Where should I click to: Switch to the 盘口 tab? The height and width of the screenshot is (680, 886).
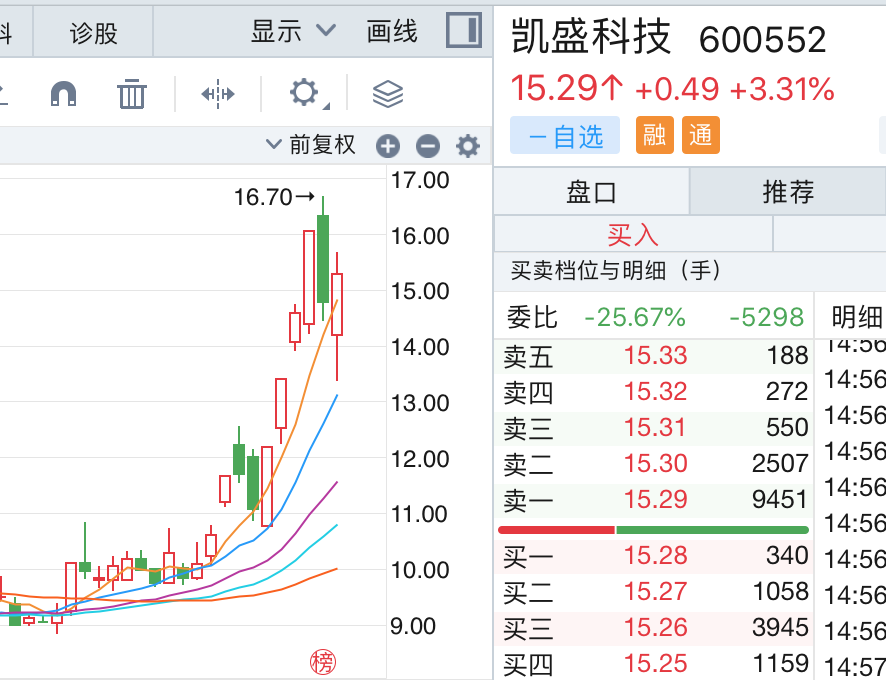(592, 191)
